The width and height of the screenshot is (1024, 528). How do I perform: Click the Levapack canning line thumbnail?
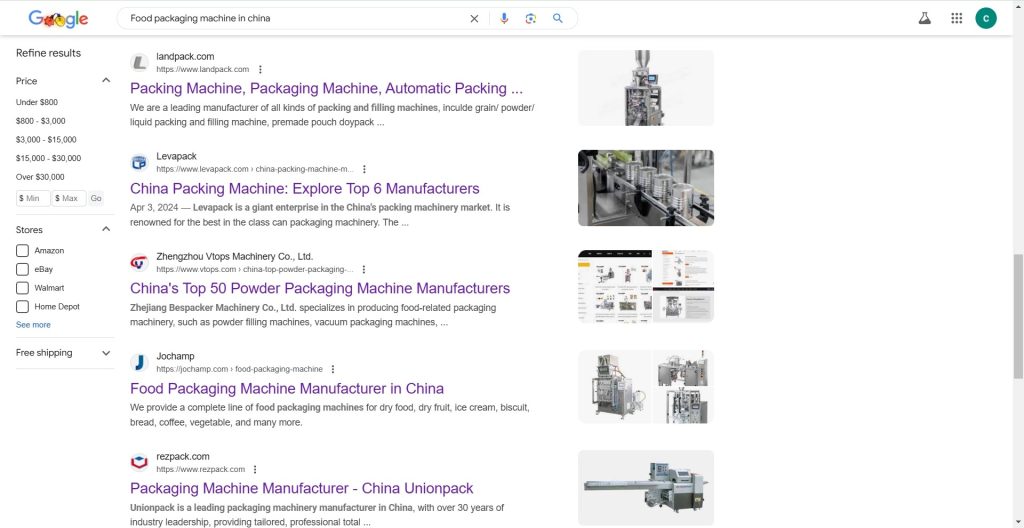645,188
